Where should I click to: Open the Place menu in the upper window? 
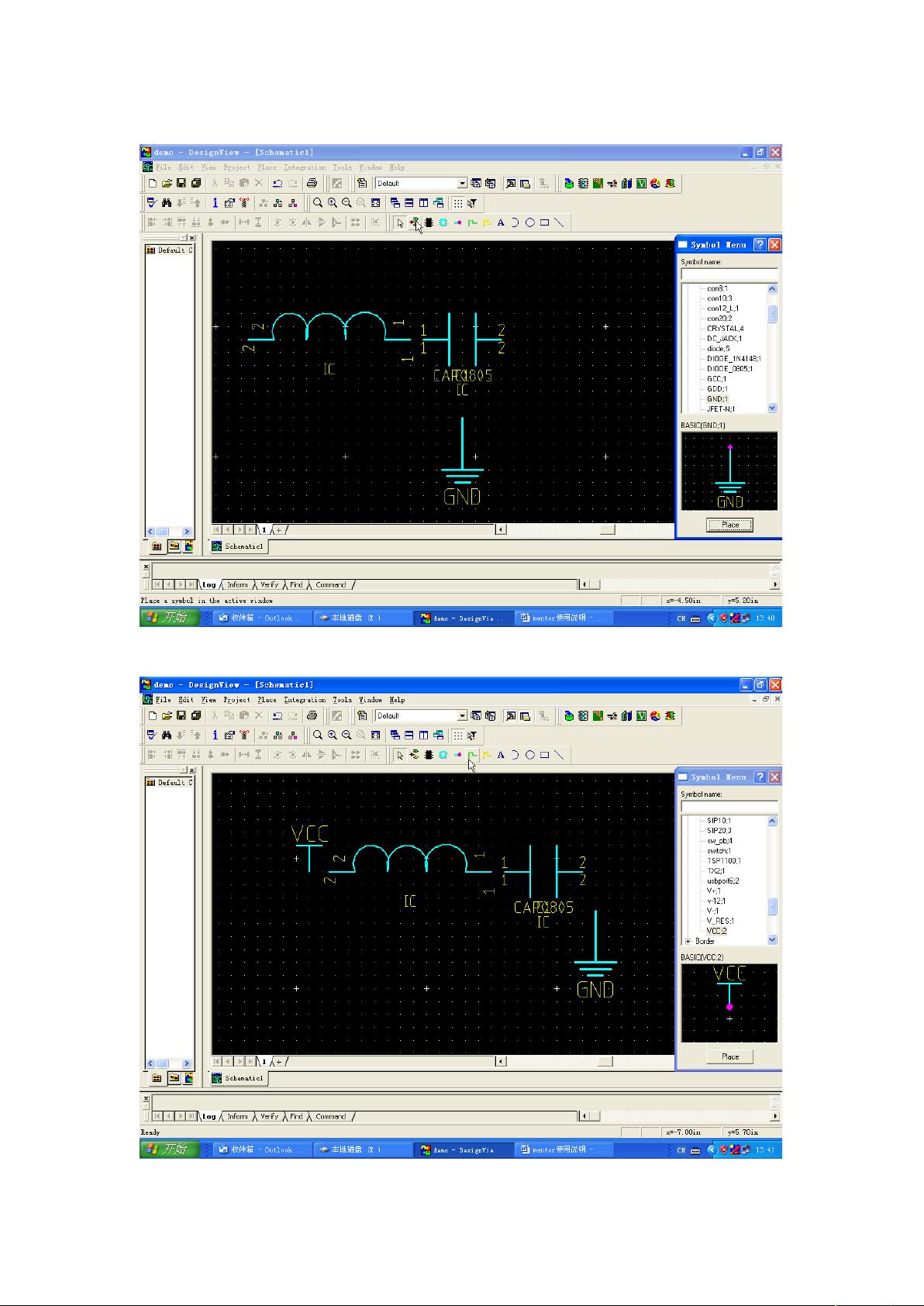pos(267,167)
